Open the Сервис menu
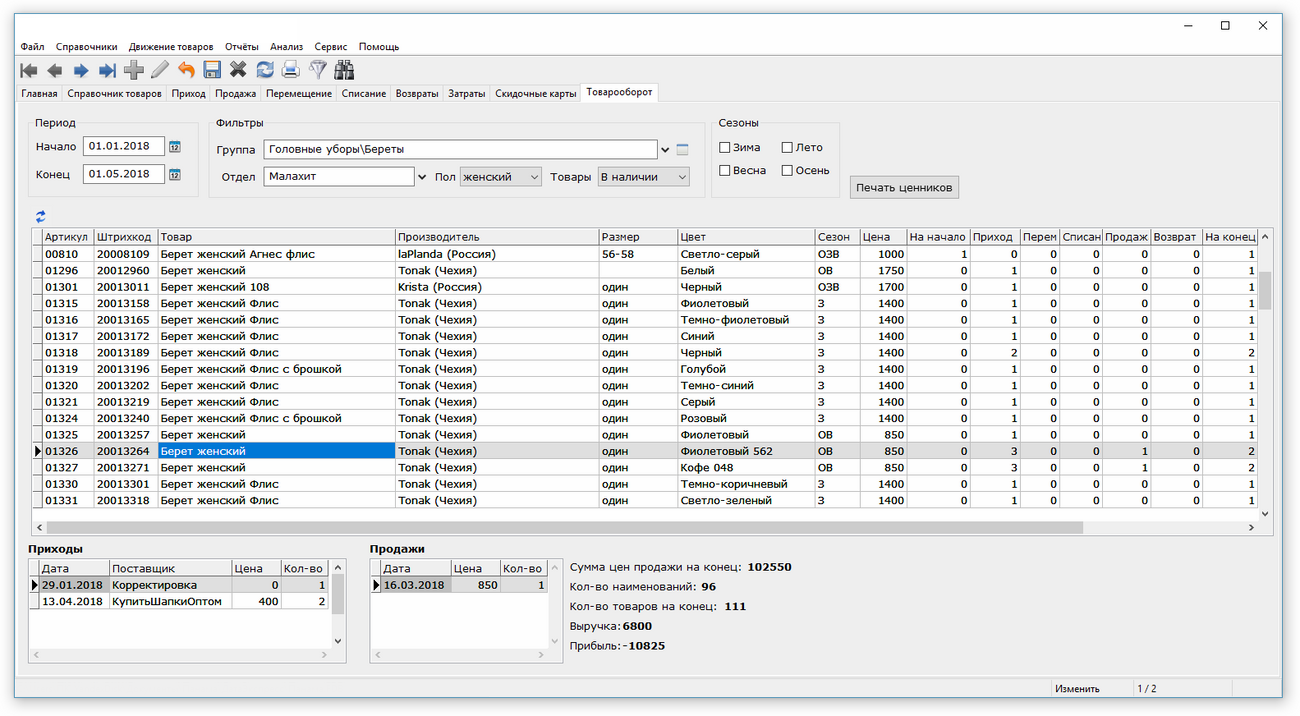 [x=331, y=47]
